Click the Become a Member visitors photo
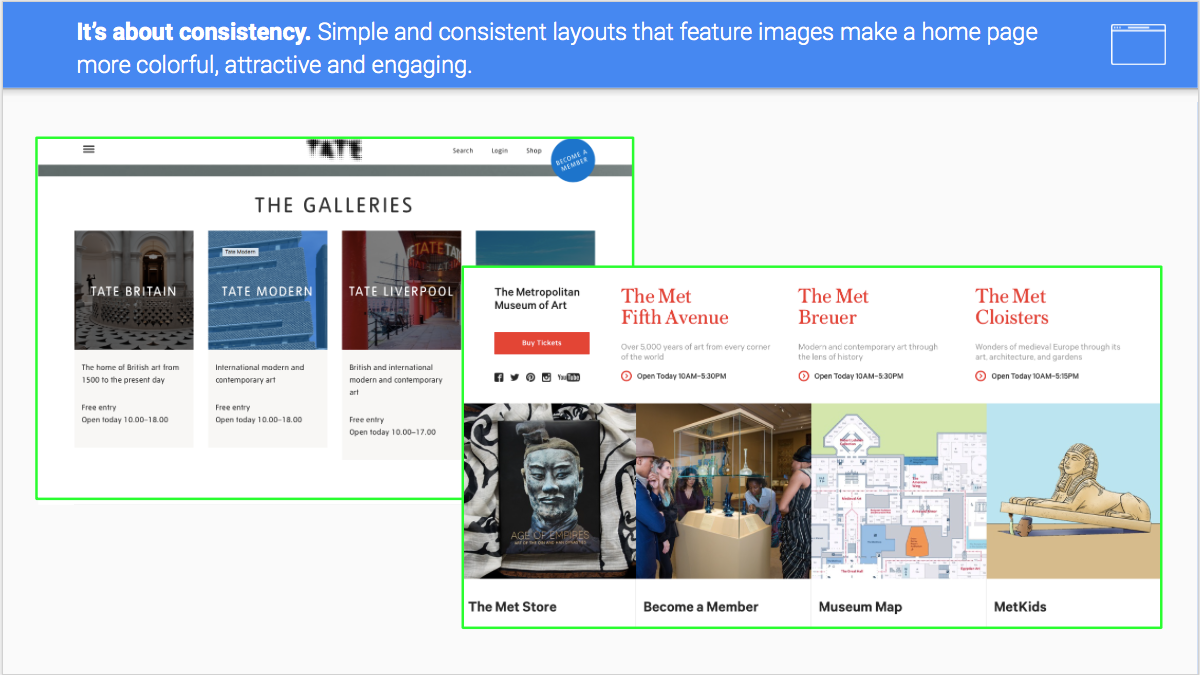The height and width of the screenshot is (675, 1200). tap(723, 491)
